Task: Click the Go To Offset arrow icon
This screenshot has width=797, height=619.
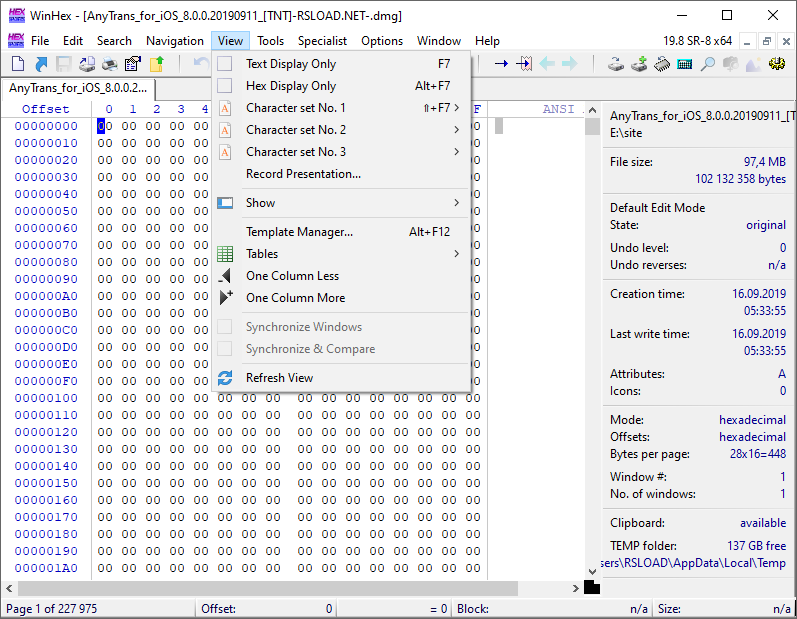Action: point(501,64)
